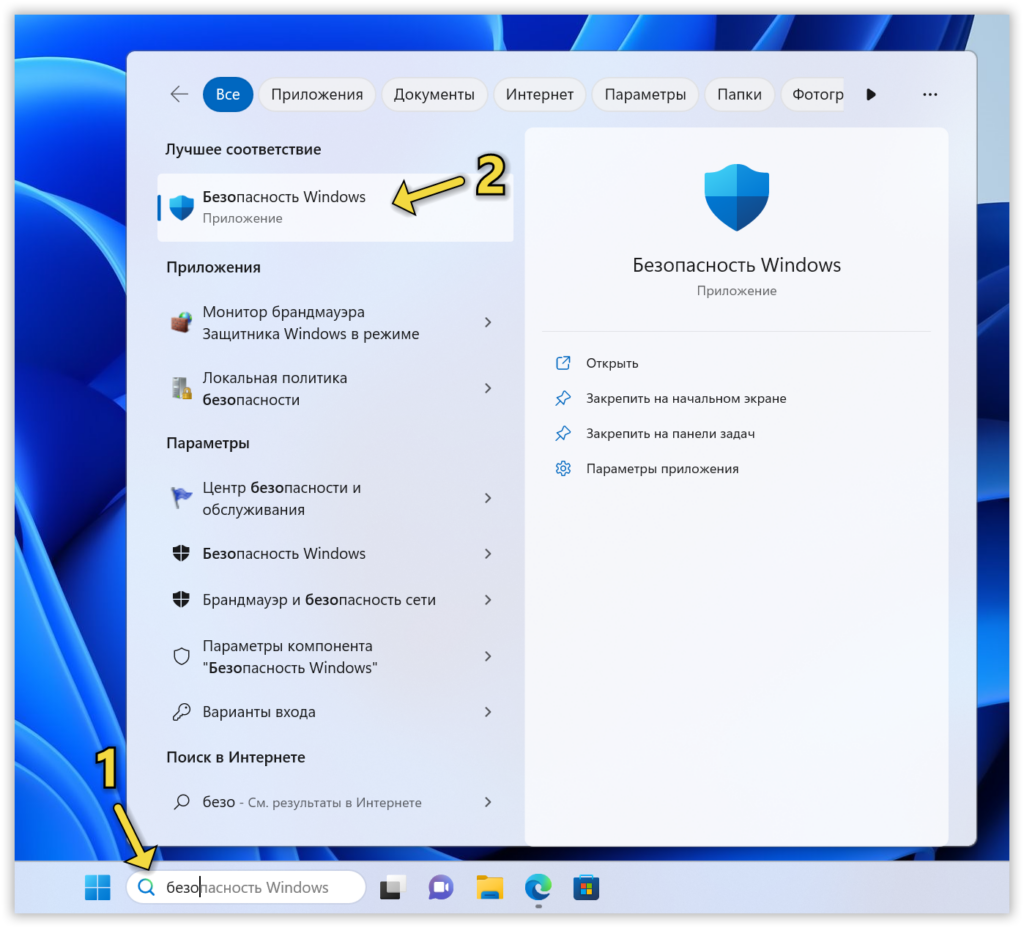Click the shield icon beside Безопасность Windows setting
The width and height of the screenshot is (1024, 928).
tap(181, 553)
